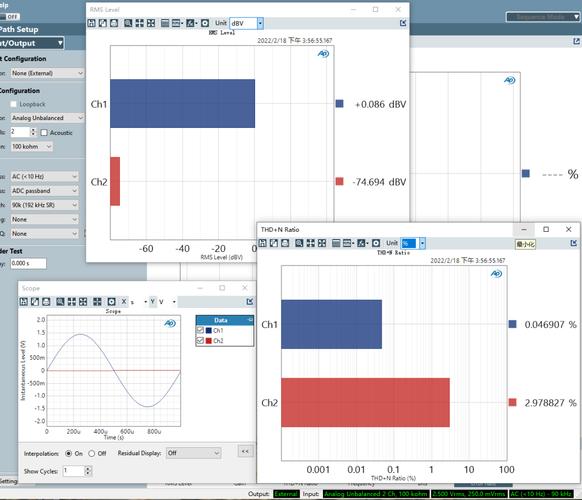Click the export icon in RMS Level toolbar
Viewport: 582px width, 500px height.
click(103, 23)
